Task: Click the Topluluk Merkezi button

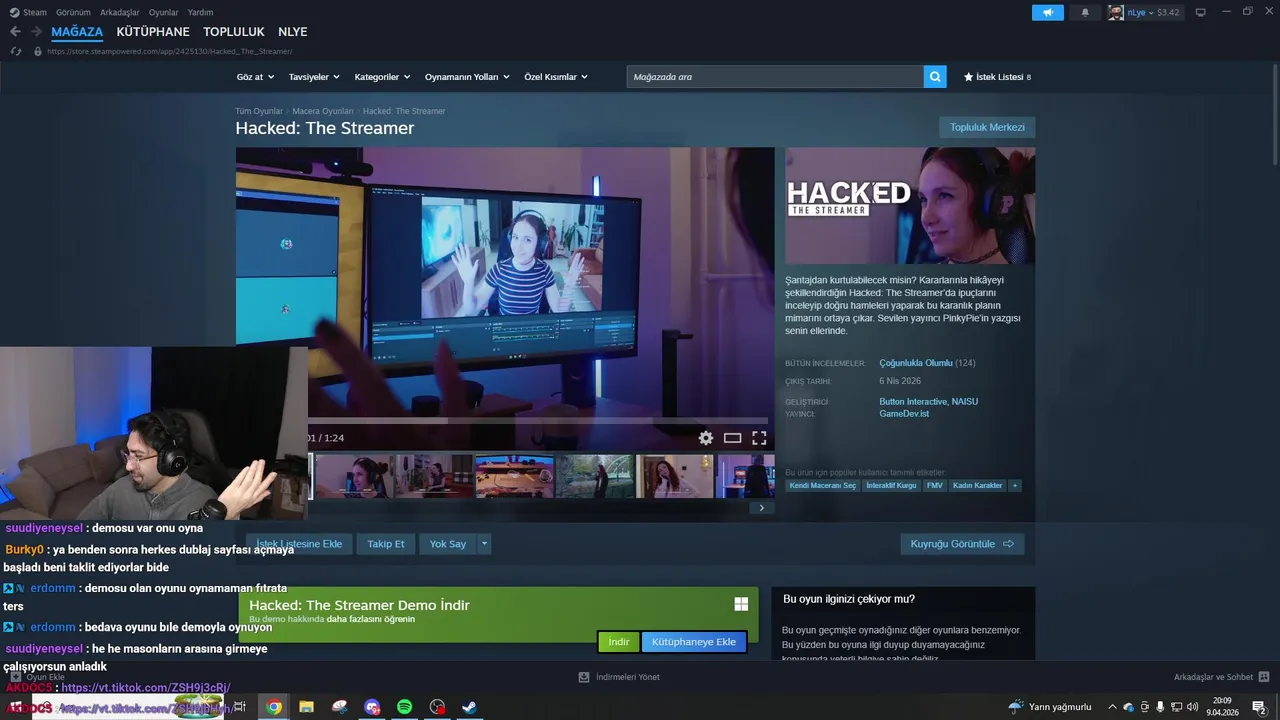Action: 987,127
